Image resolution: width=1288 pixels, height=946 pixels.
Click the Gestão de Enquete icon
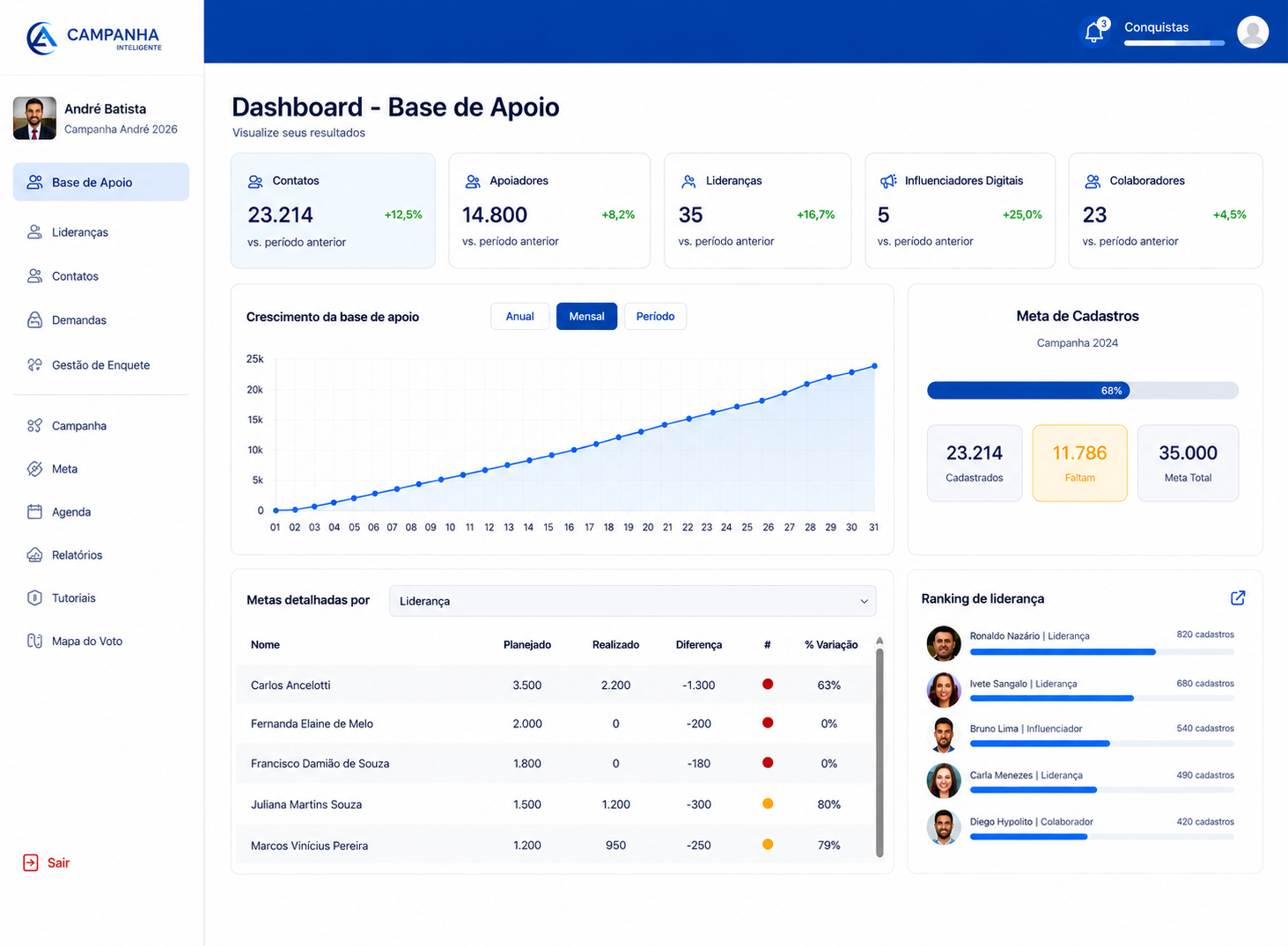click(x=34, y=364)
